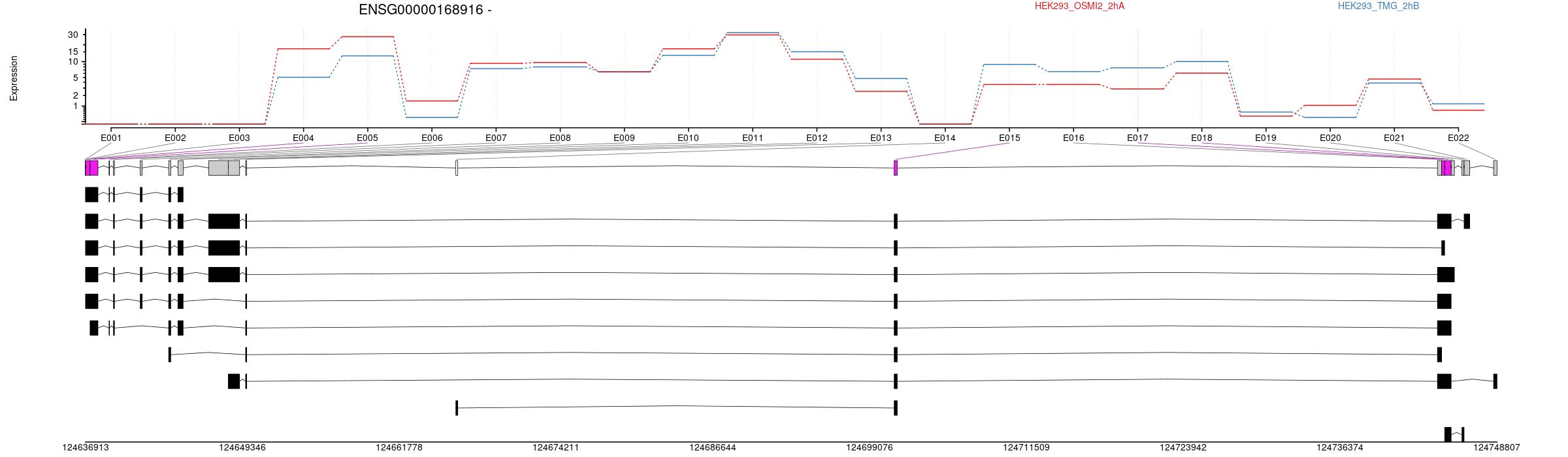Click exon label E010

pyautogui.click(x=688, y=138)
